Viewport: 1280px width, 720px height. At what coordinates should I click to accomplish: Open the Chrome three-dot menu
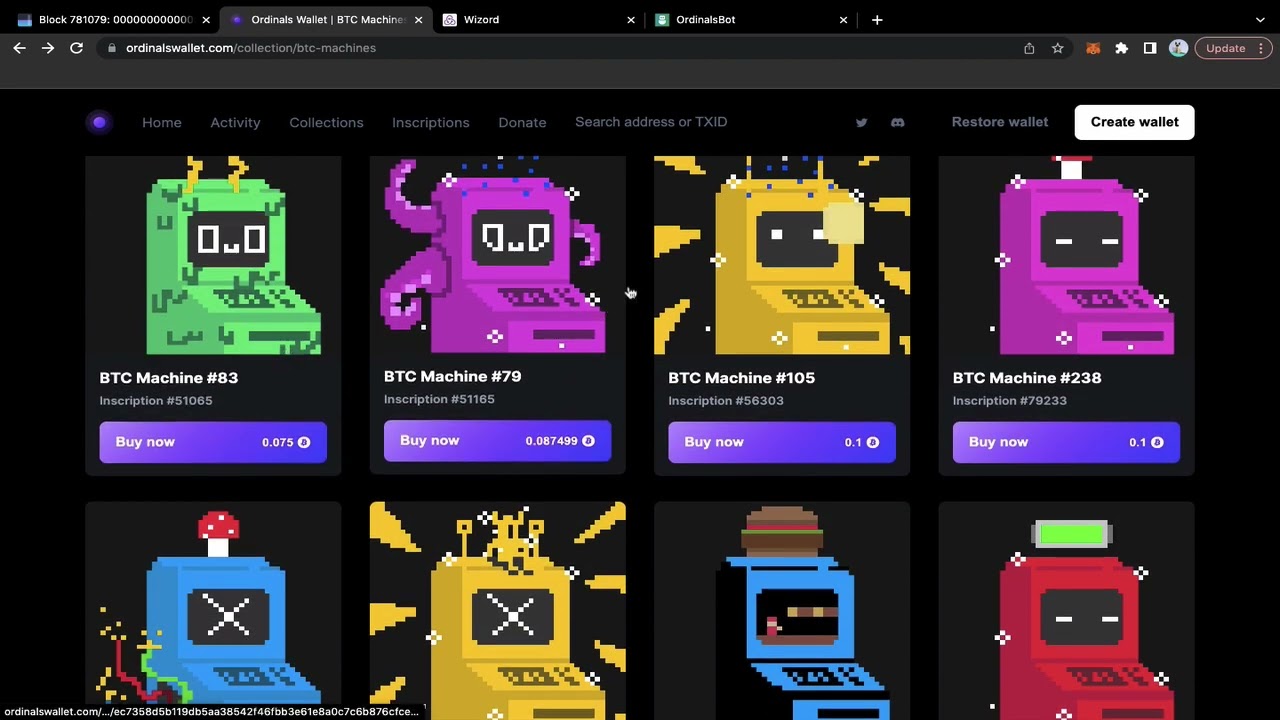[x=1262, y=48]
